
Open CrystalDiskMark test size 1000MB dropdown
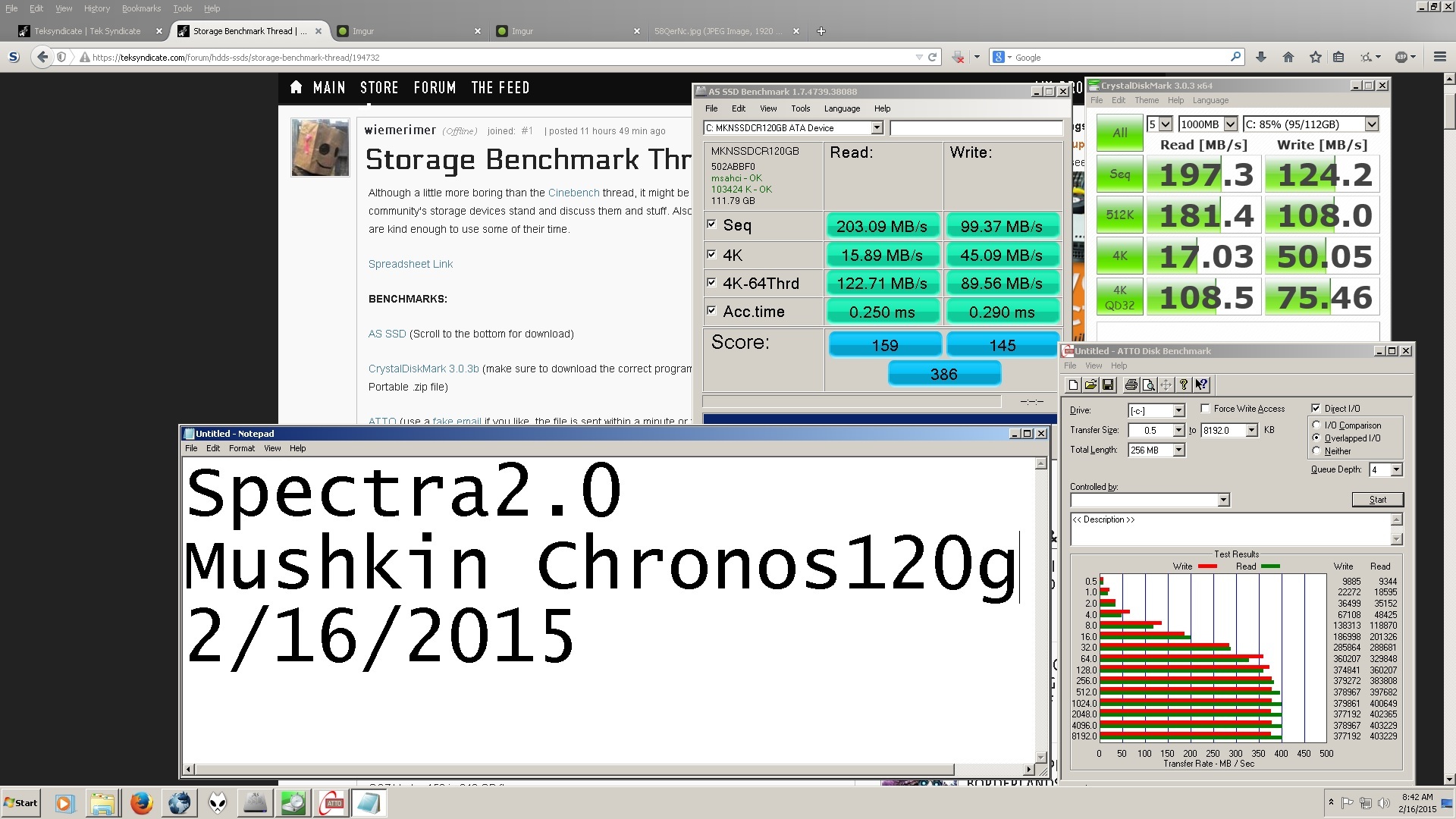coord(1230,124)
